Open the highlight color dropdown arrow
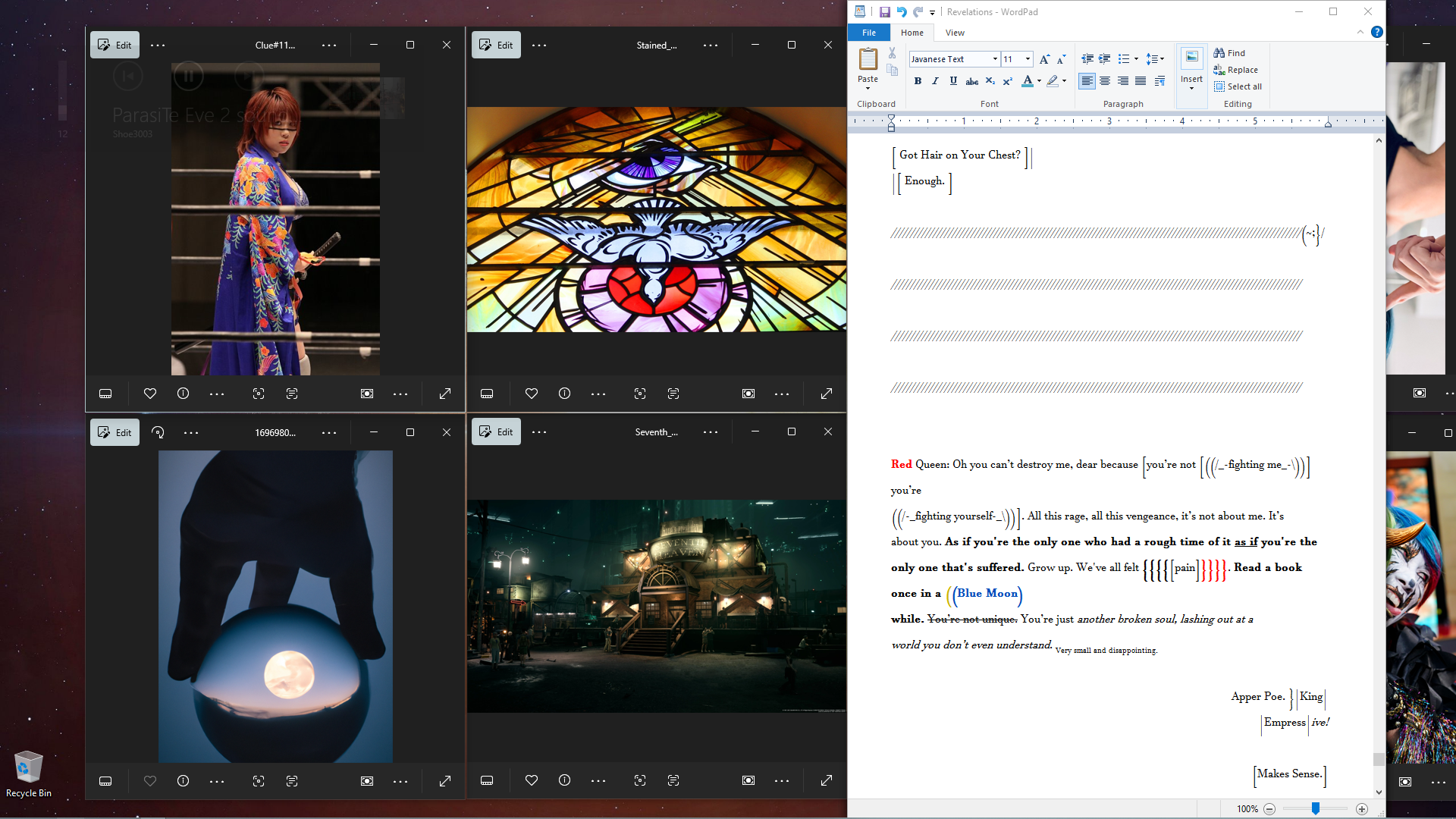This screenshot has width=1456, height=819. pos(1064,81)
